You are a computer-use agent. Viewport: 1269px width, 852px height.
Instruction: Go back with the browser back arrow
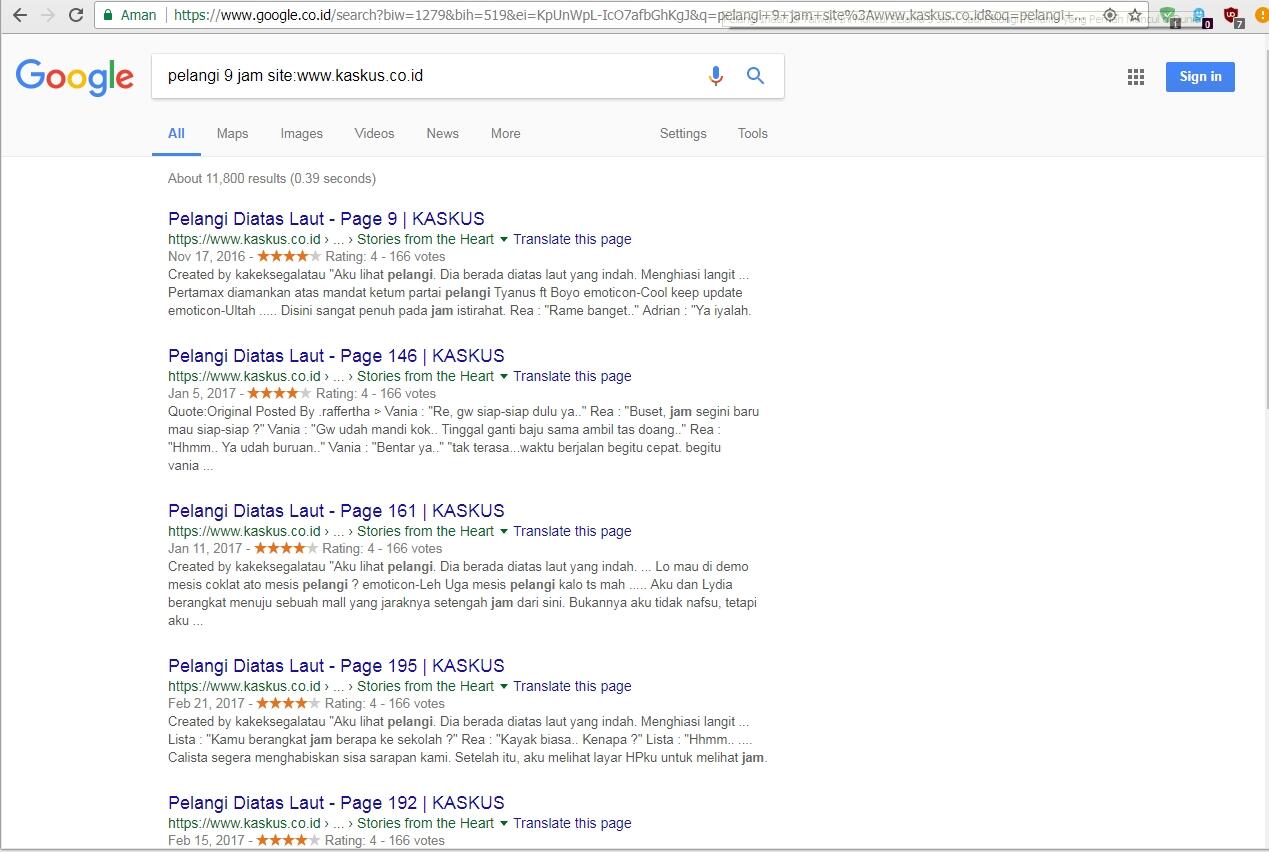[19, 15]
